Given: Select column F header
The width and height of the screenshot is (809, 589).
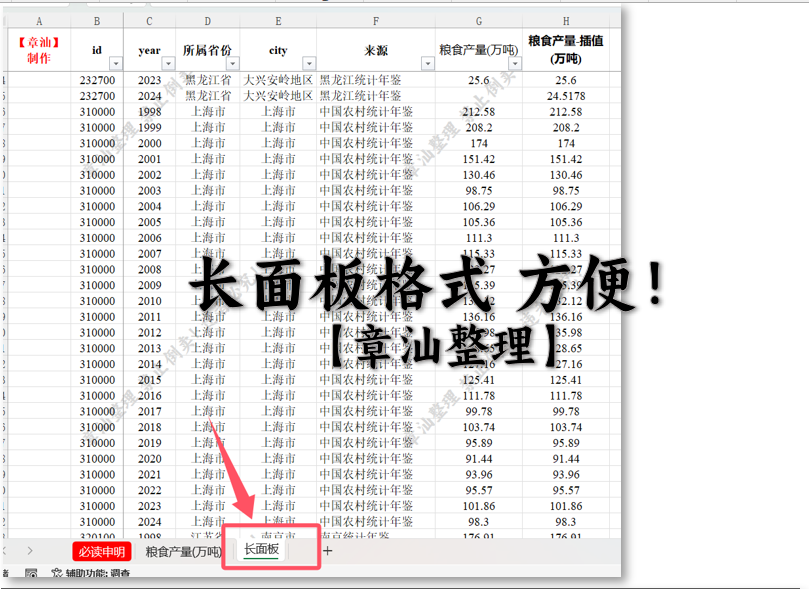Looking at the screenshot, I should [376, 21].
